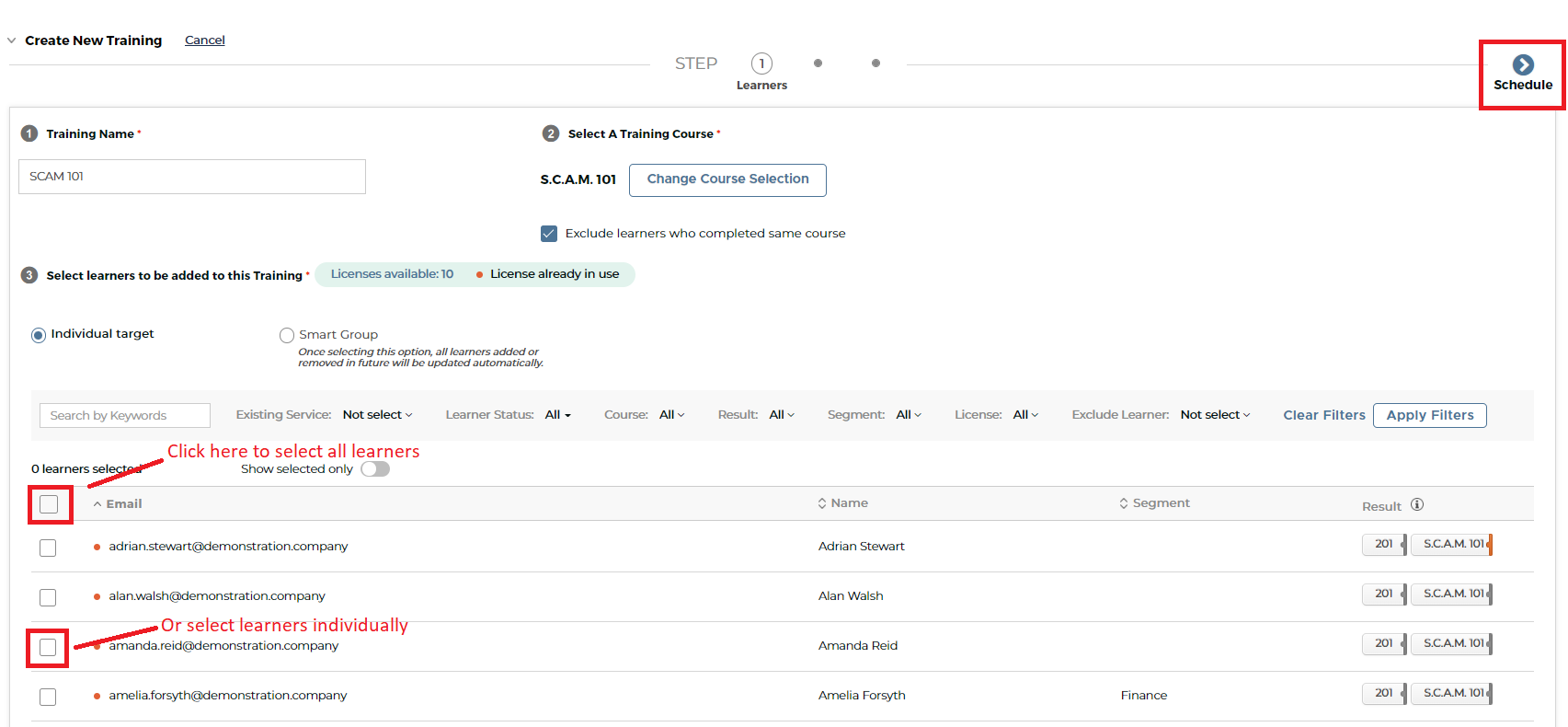Screen dimensions: 1568x727
Task: Click S.C.A.M. 101 tag for Amelia Forsyth
Action: [x=1452, y=694]
